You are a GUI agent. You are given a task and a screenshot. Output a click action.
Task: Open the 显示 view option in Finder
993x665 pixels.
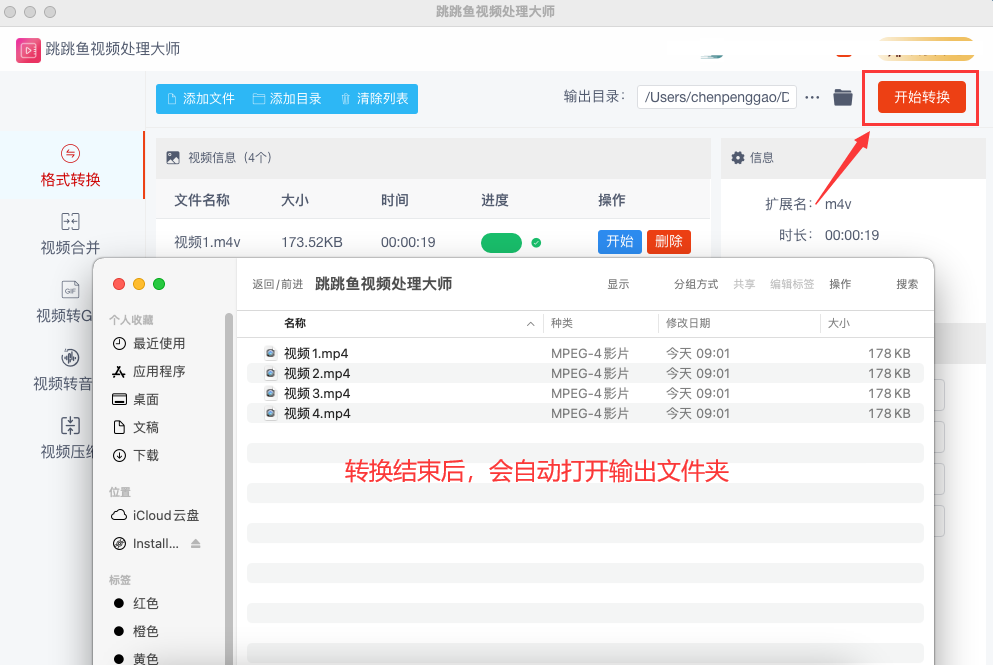618,284
